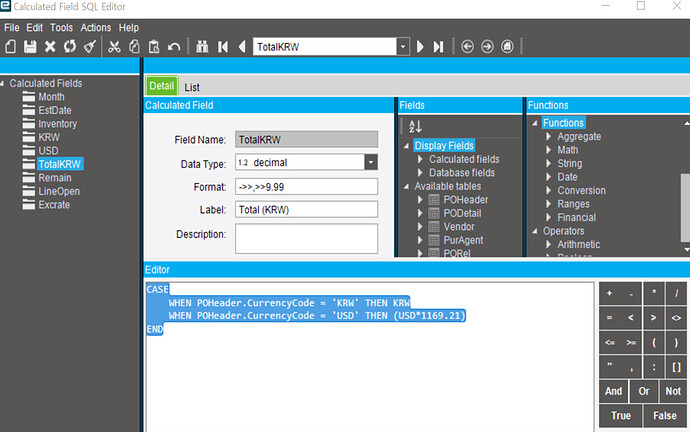Click into the Format field
This screenshot has height=432, width=690.
306,187
